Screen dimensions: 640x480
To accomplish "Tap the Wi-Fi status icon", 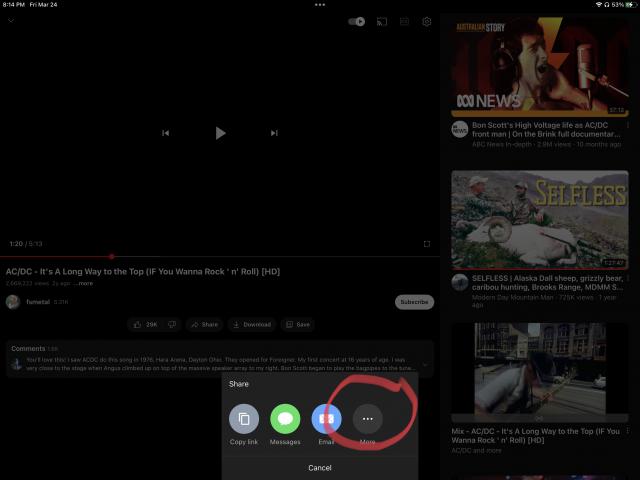I will click(599, 4).
